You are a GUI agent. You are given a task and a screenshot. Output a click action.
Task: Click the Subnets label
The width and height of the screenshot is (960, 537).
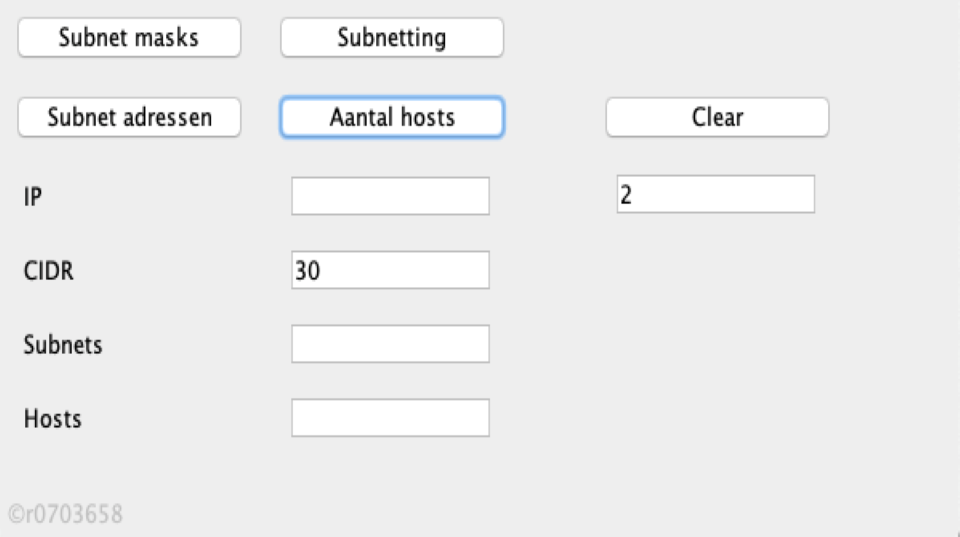pyautogui.click(x=63, y=345)
